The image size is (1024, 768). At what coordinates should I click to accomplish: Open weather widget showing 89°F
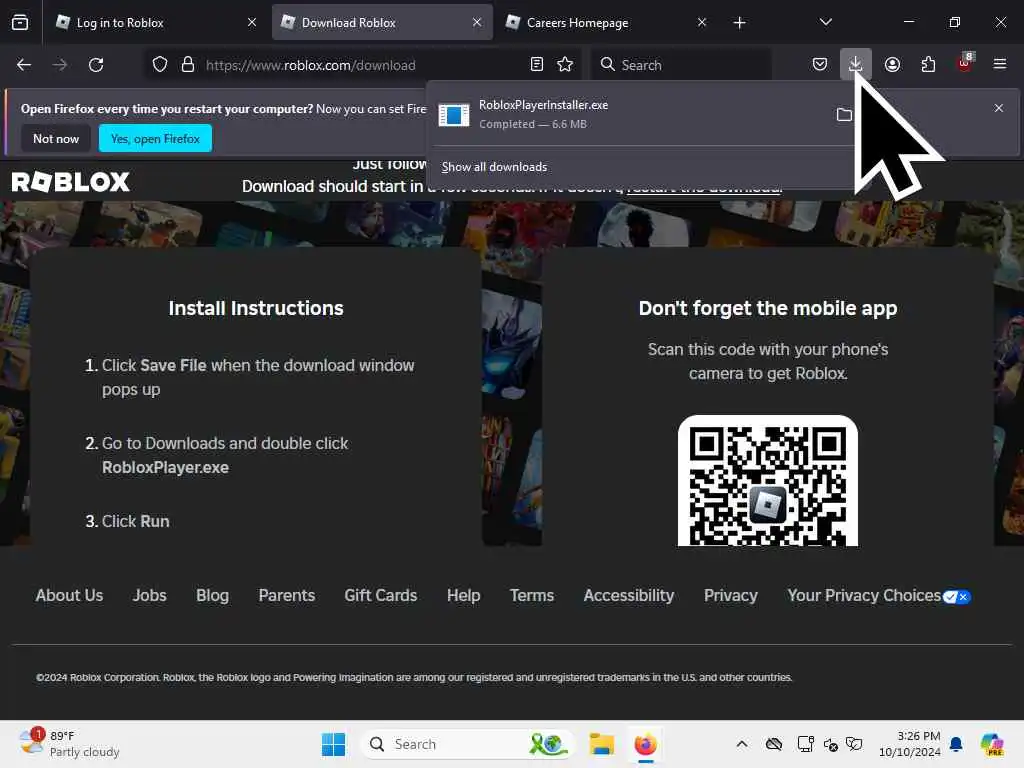(x=69, y=744)
